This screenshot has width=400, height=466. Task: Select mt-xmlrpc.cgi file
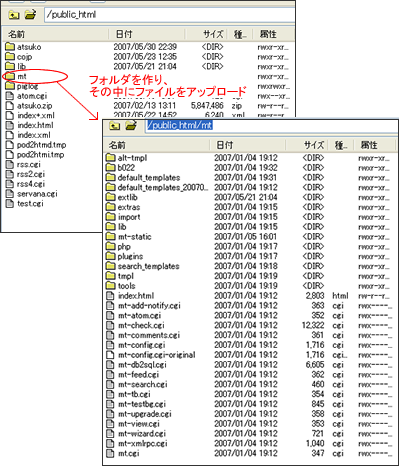click(x=137, y=443)
